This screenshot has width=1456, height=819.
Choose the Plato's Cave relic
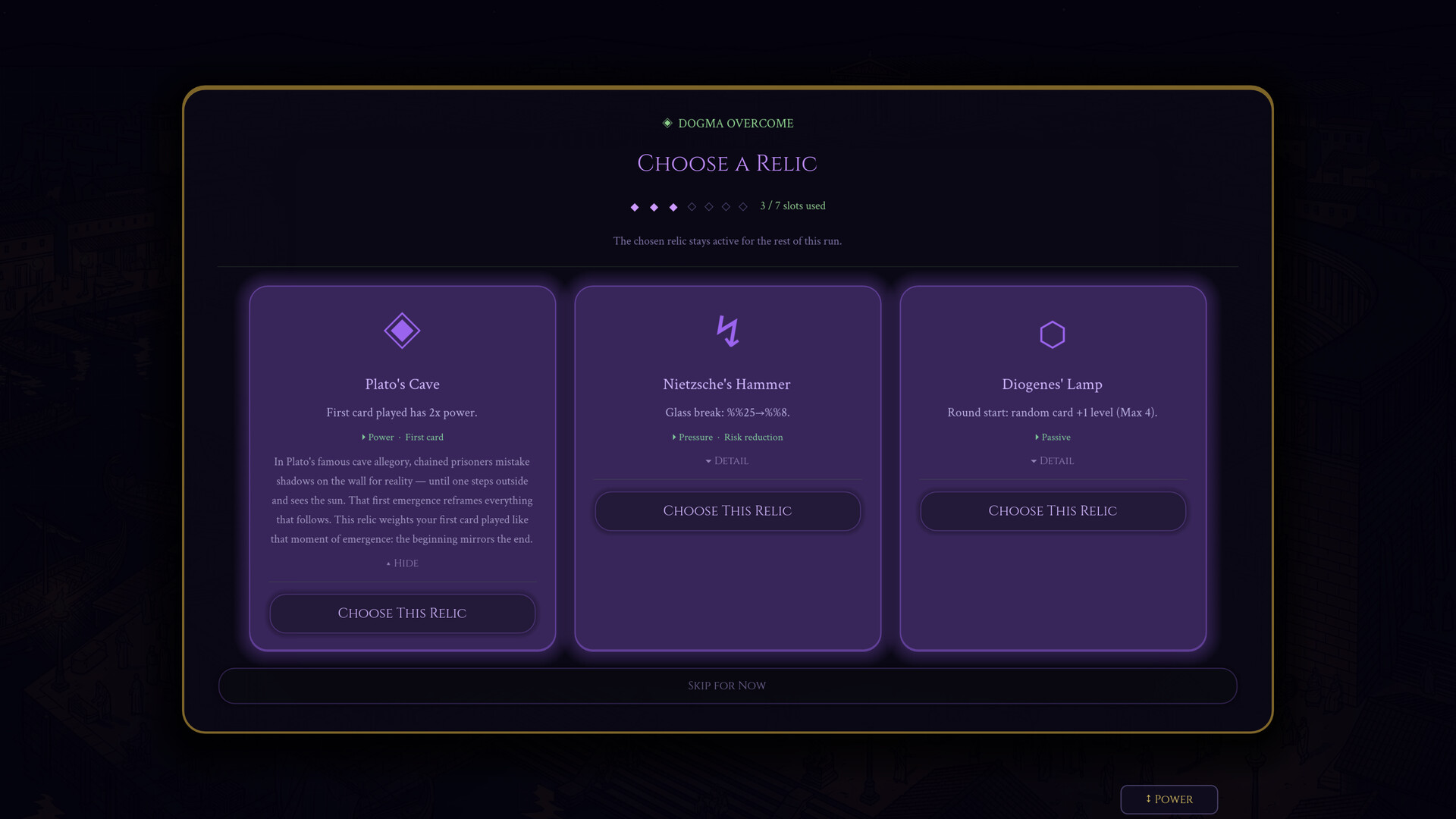pyautogui.click(x=402, y=613)
